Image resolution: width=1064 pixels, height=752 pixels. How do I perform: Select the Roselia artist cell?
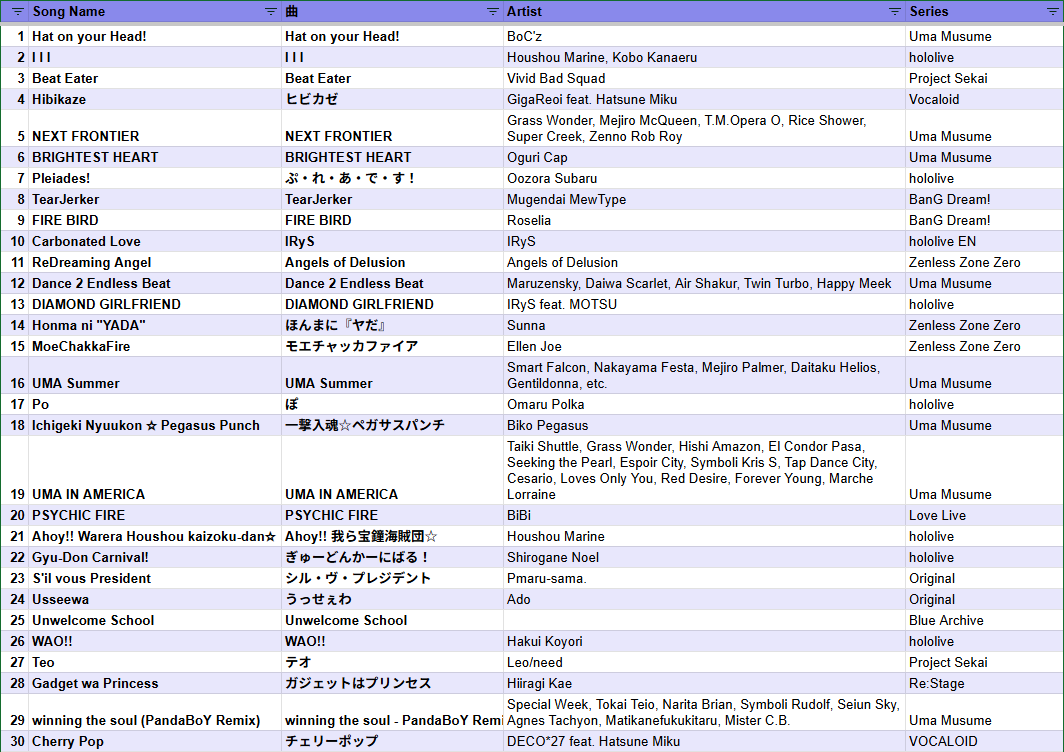point(704,221)
